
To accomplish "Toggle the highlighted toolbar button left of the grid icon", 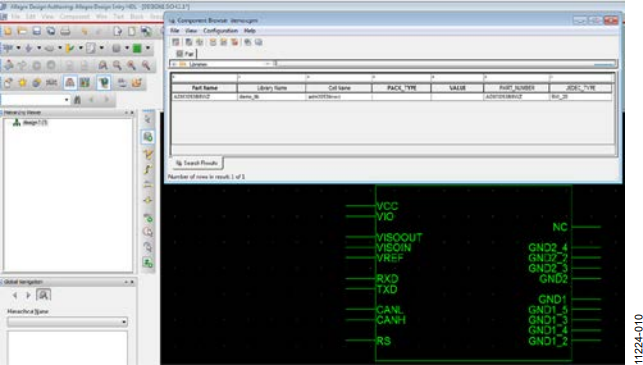I will (70, 83).
